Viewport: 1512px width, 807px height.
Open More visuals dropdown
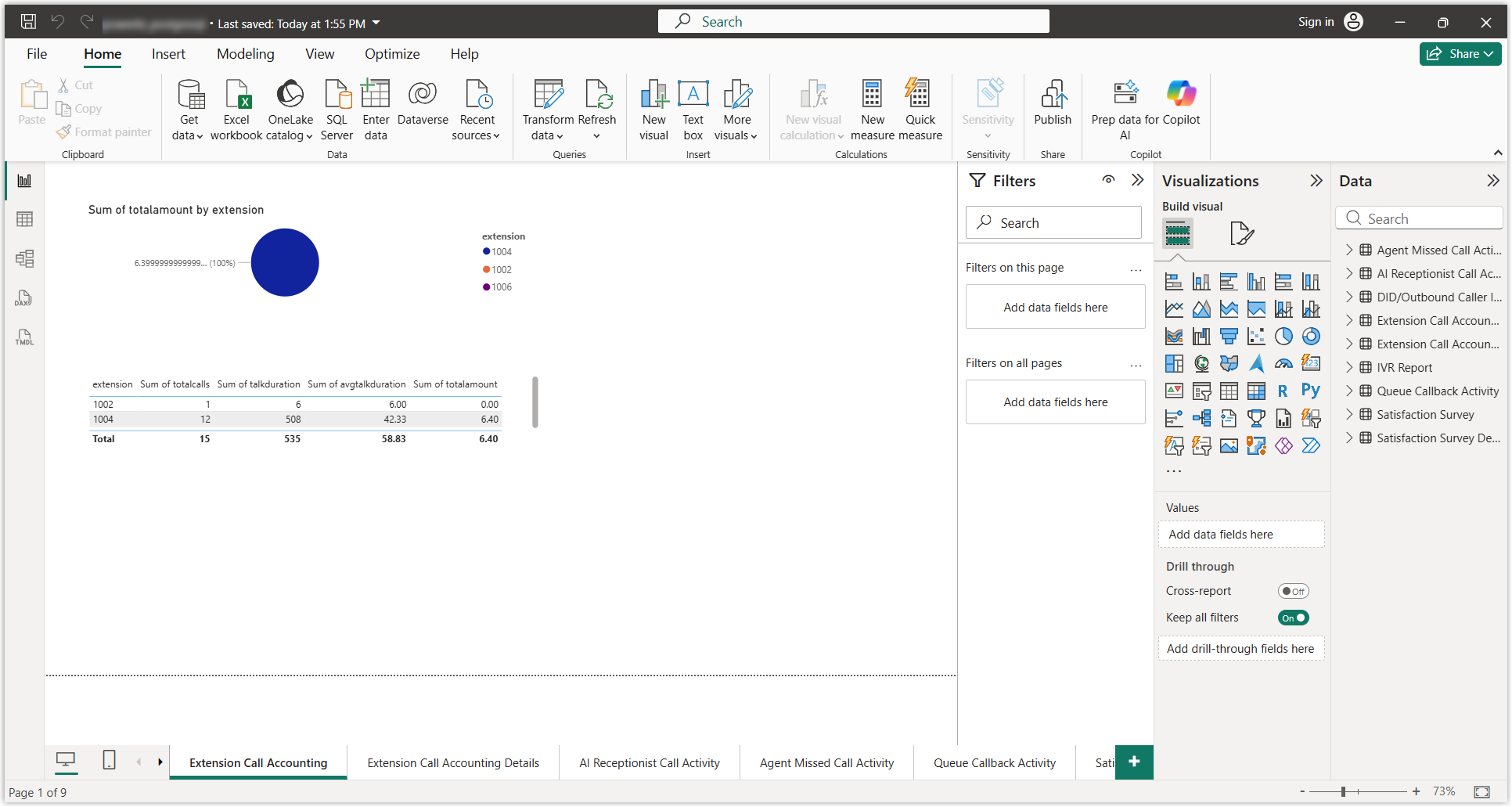click(736, 110)
